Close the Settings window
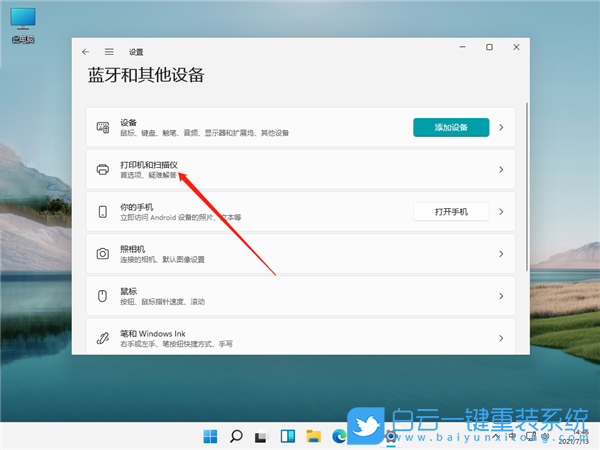The height and width of the screenshot is (450, 600). (x=516, y=47)
